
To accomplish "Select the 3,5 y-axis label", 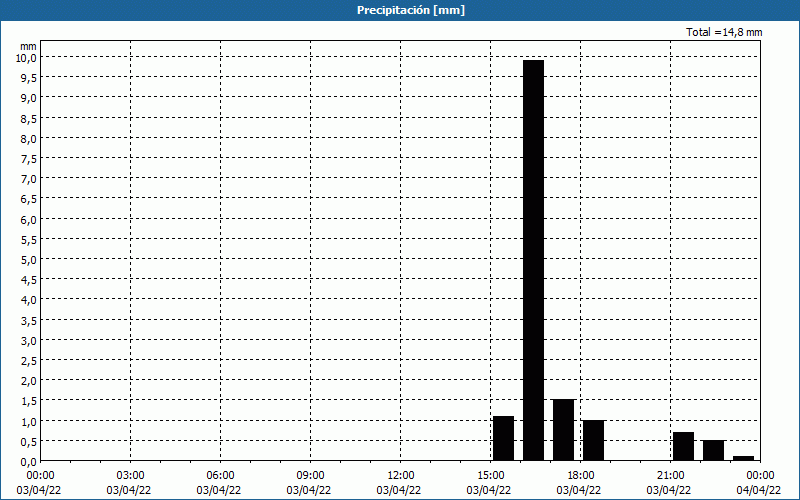I will coord(29,320).
